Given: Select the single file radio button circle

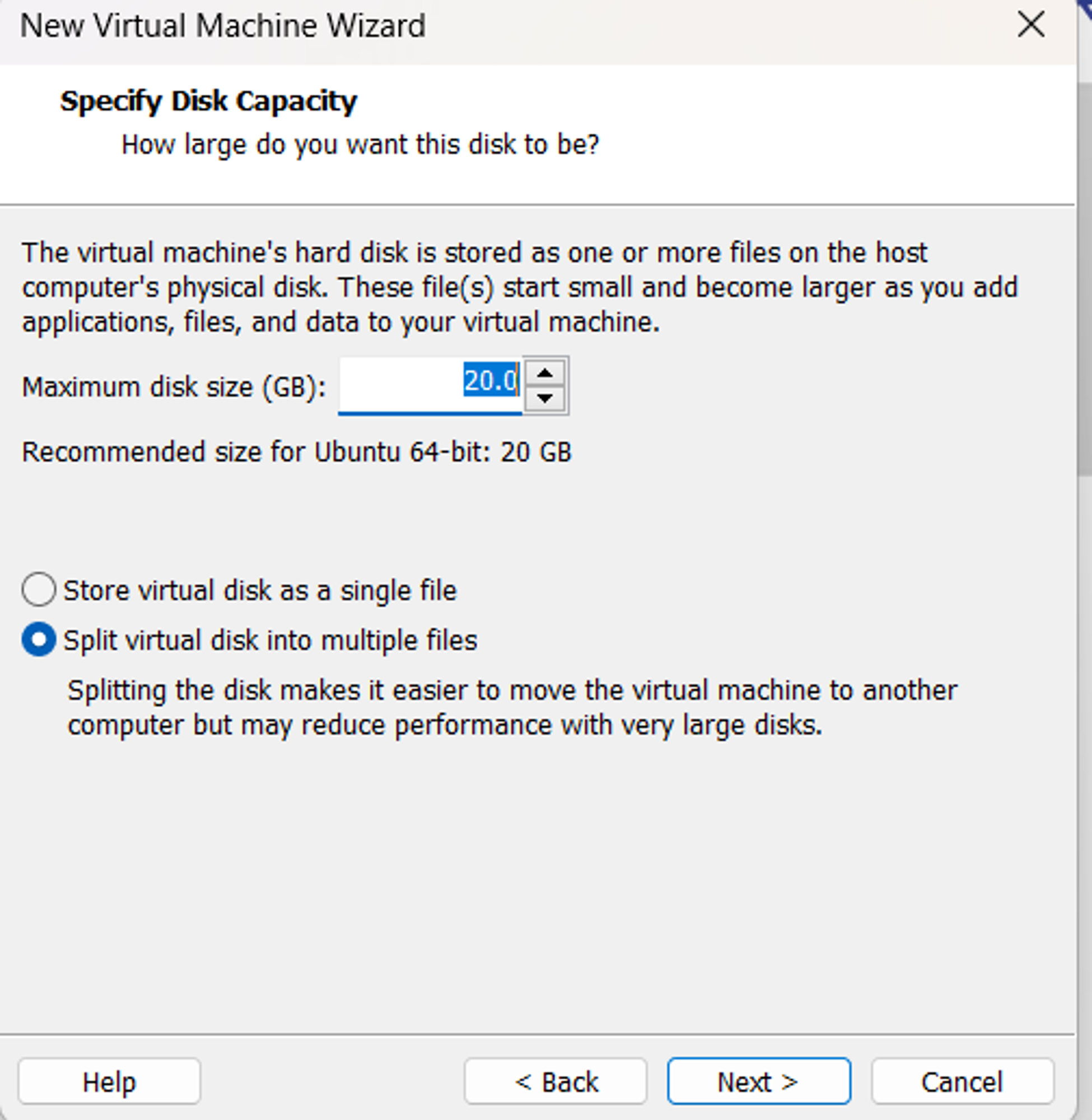Looking at the screenshot, I should (x=39, y=590).
